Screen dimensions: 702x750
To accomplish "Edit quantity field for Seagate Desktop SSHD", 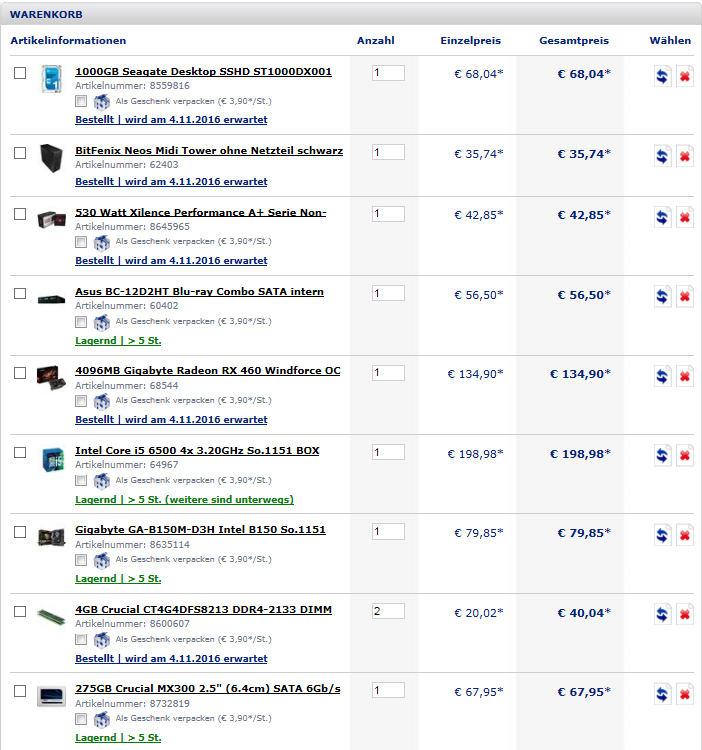I will (x=388, y=73).
